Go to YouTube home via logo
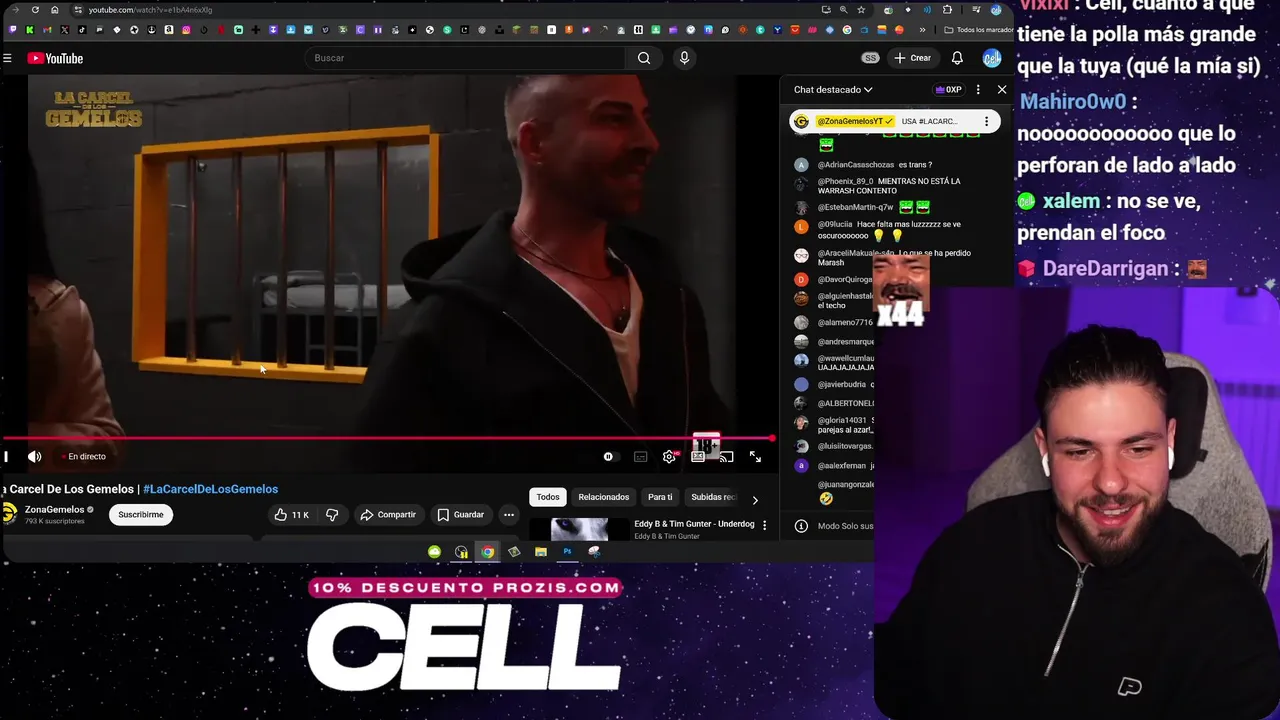Viewport: 1280px width, 720px height. click(55, 58)
